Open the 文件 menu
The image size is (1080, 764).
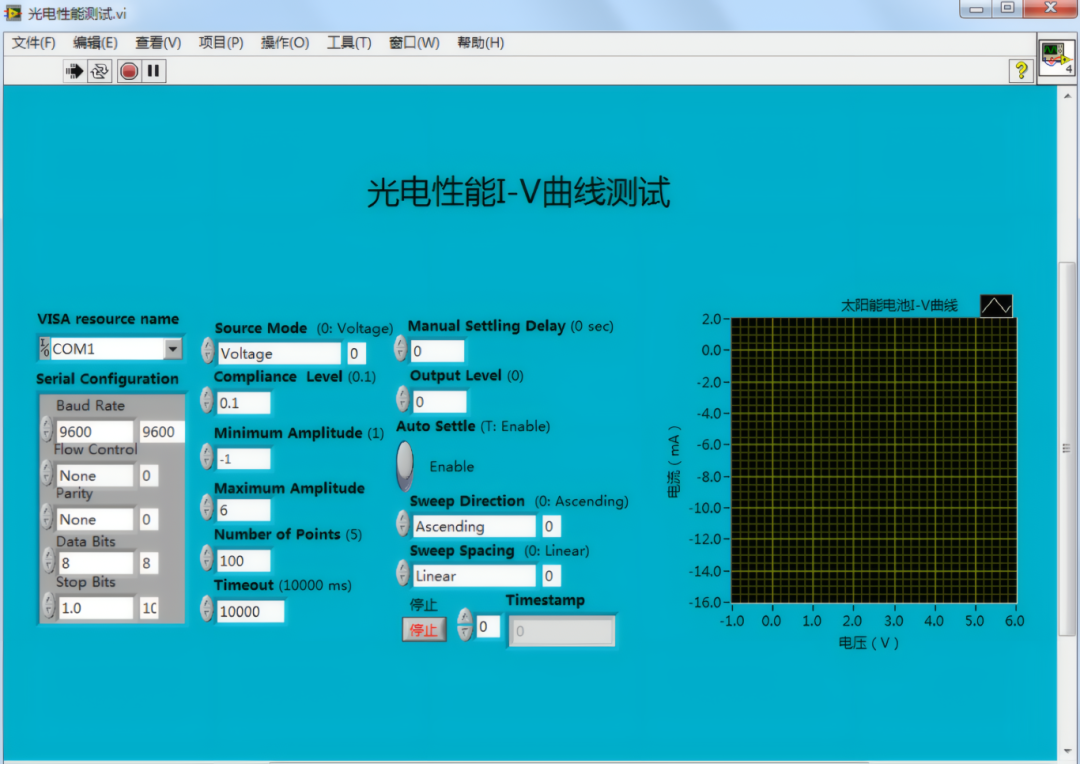tap(33, 42)
